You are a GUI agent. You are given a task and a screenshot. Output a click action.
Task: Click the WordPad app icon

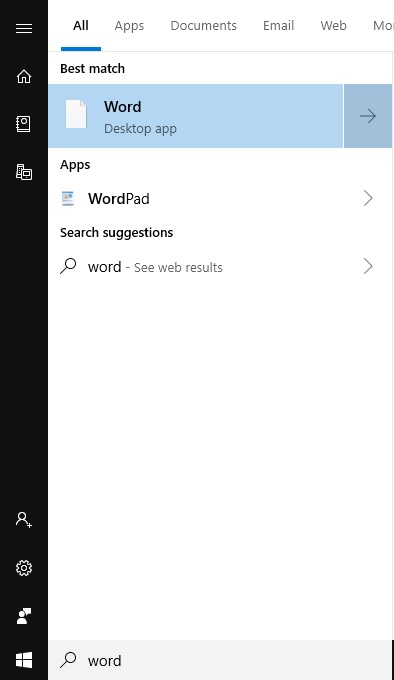(68, 198)
